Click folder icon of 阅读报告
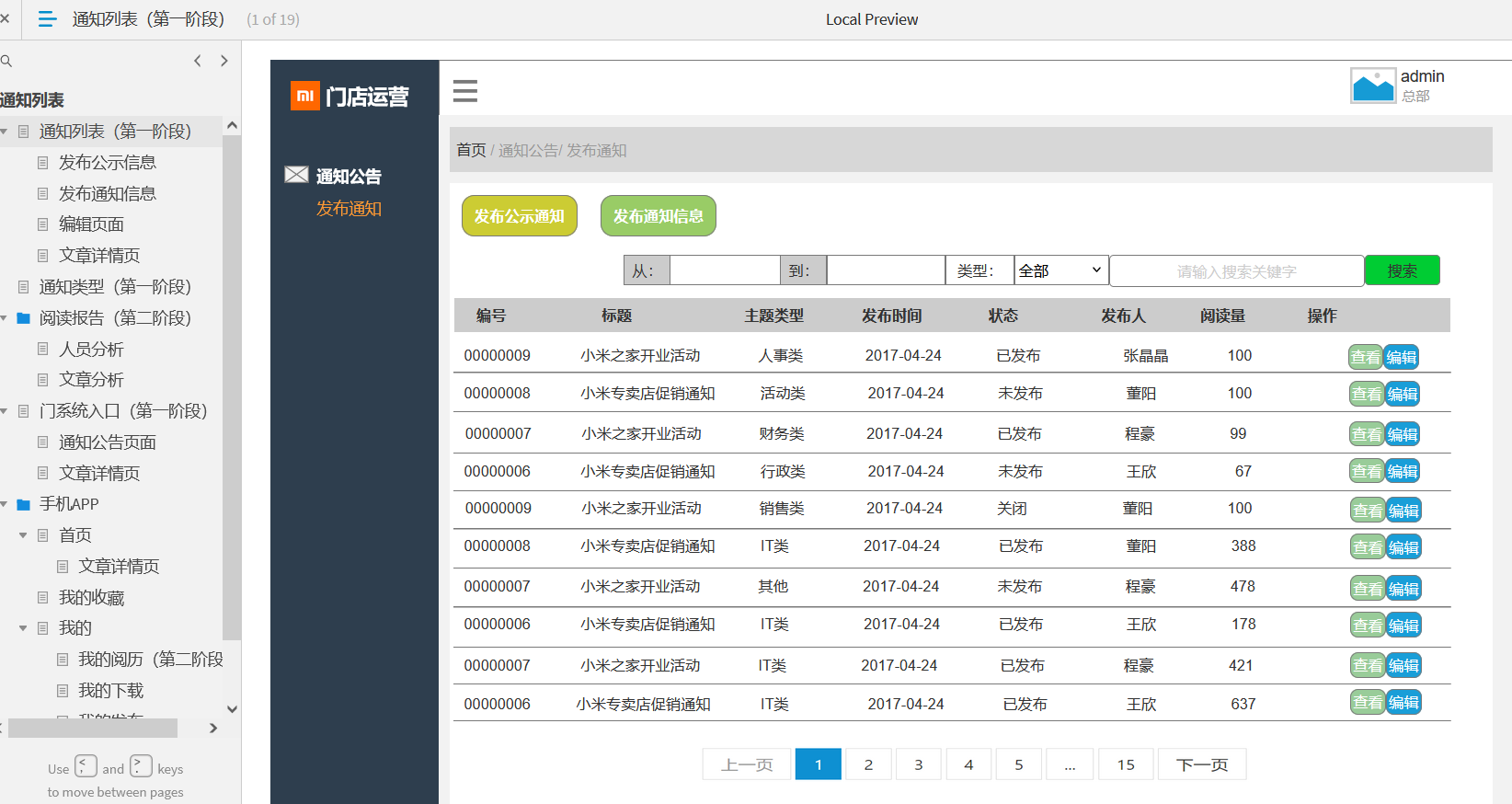This screenshot has height=804, width=1512. coord(24,318)
